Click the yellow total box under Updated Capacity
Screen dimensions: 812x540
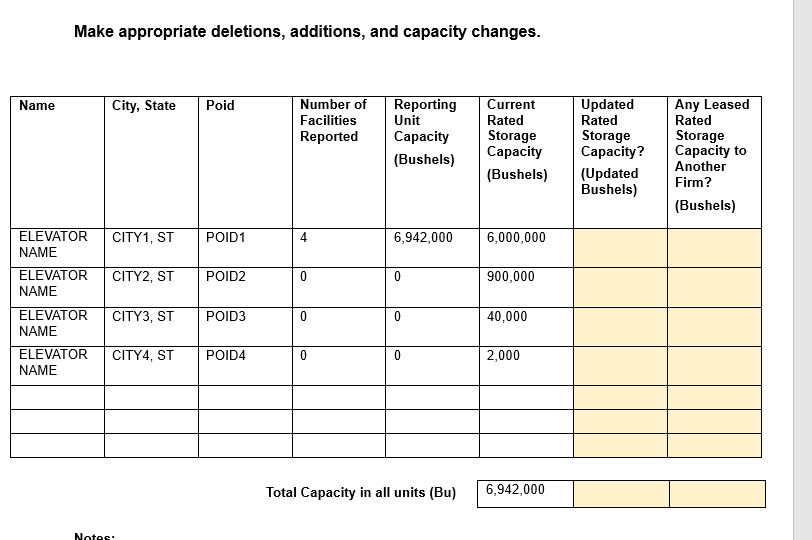click(x=621, y=493)
